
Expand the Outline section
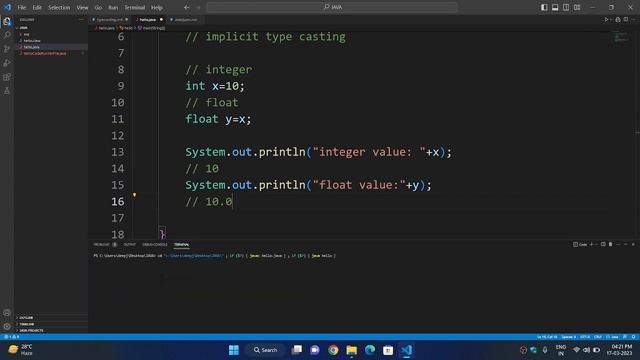51,318
